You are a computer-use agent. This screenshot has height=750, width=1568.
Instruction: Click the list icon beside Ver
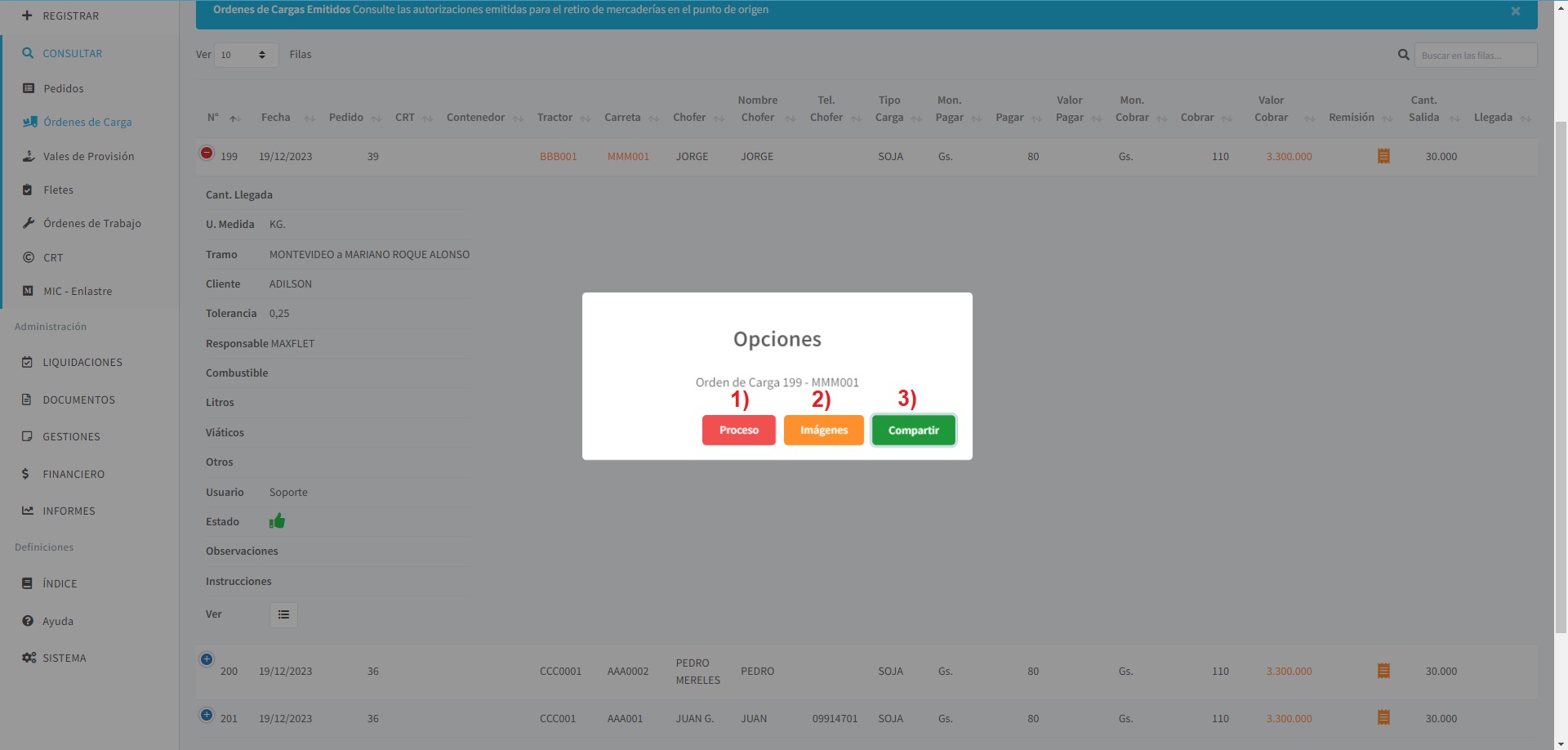283,614
